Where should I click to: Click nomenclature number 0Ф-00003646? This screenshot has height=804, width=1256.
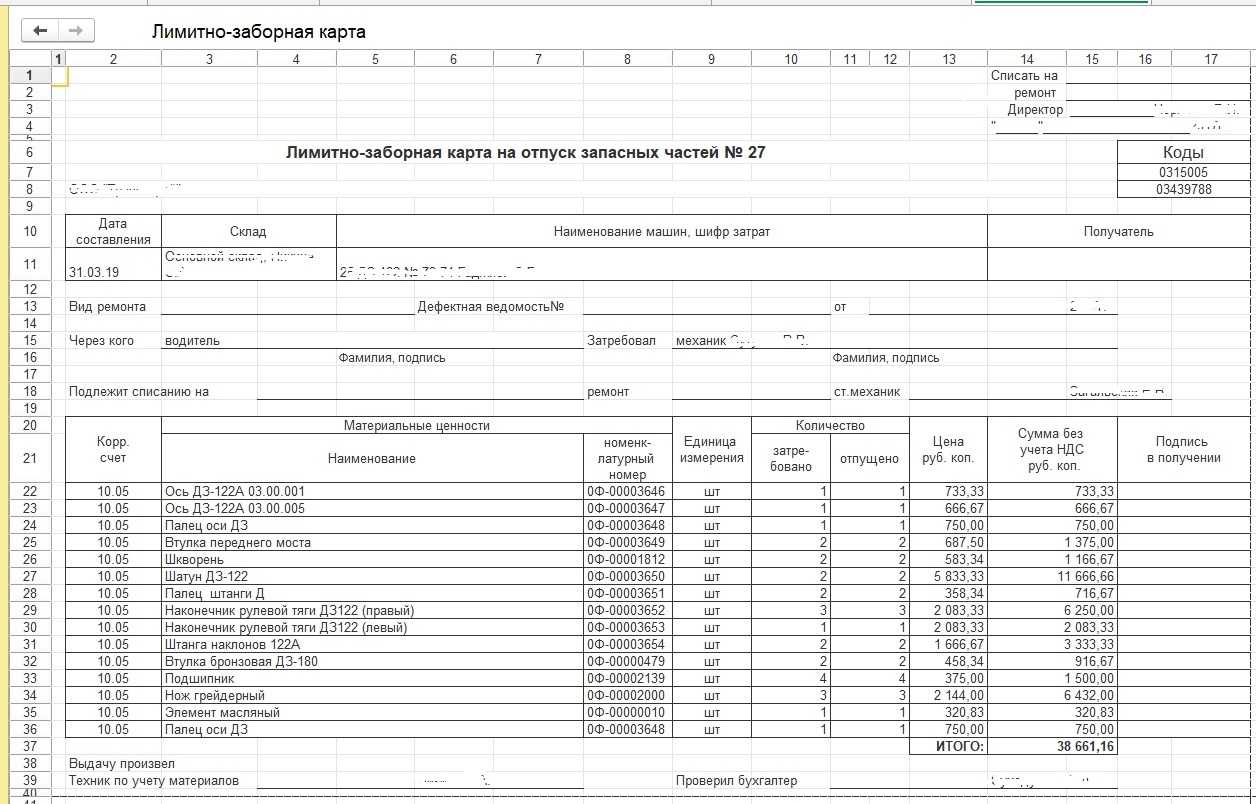[x=627, y=491]
